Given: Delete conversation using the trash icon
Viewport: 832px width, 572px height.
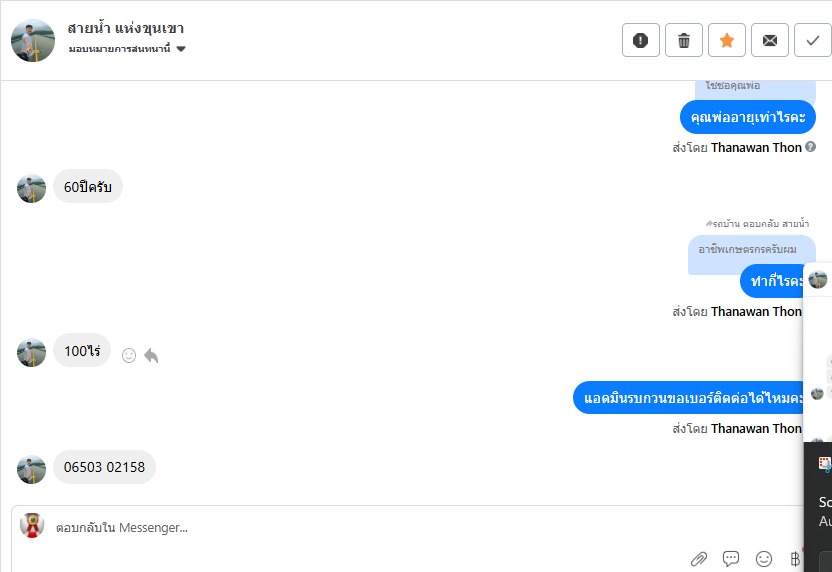Looking at the screenshot, I should point(683,40).
